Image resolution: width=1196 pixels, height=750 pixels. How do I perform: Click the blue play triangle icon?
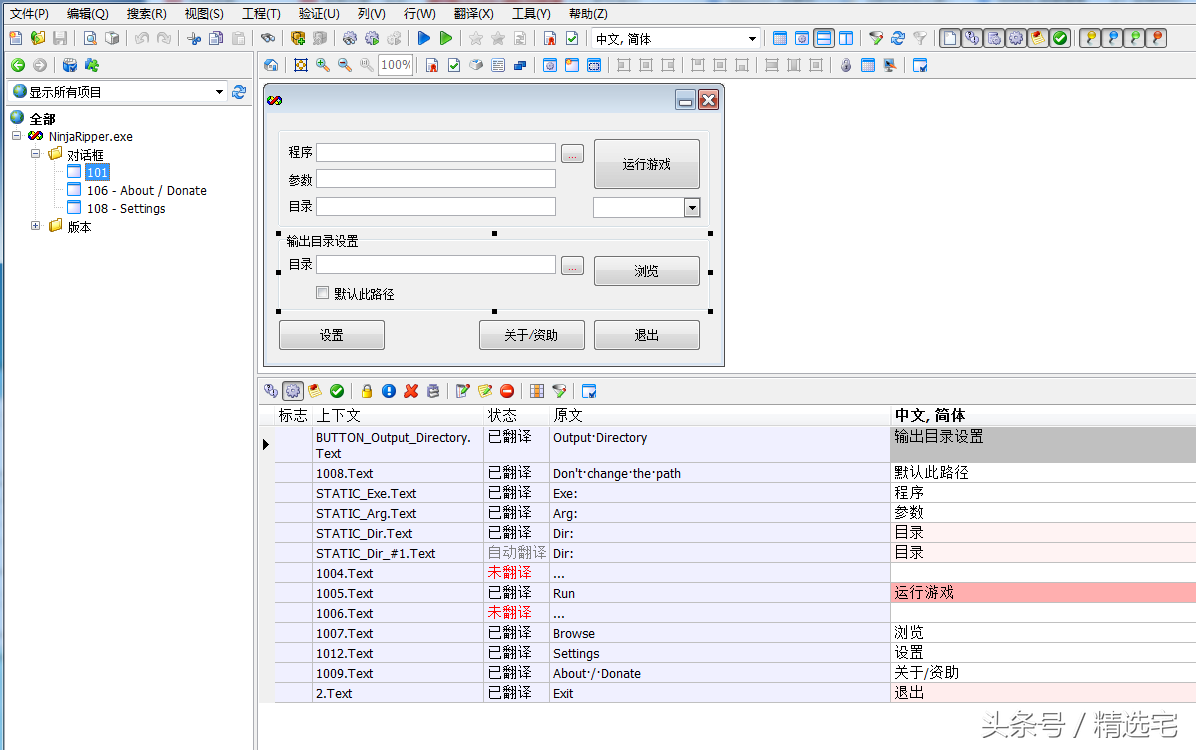[423, 38]
